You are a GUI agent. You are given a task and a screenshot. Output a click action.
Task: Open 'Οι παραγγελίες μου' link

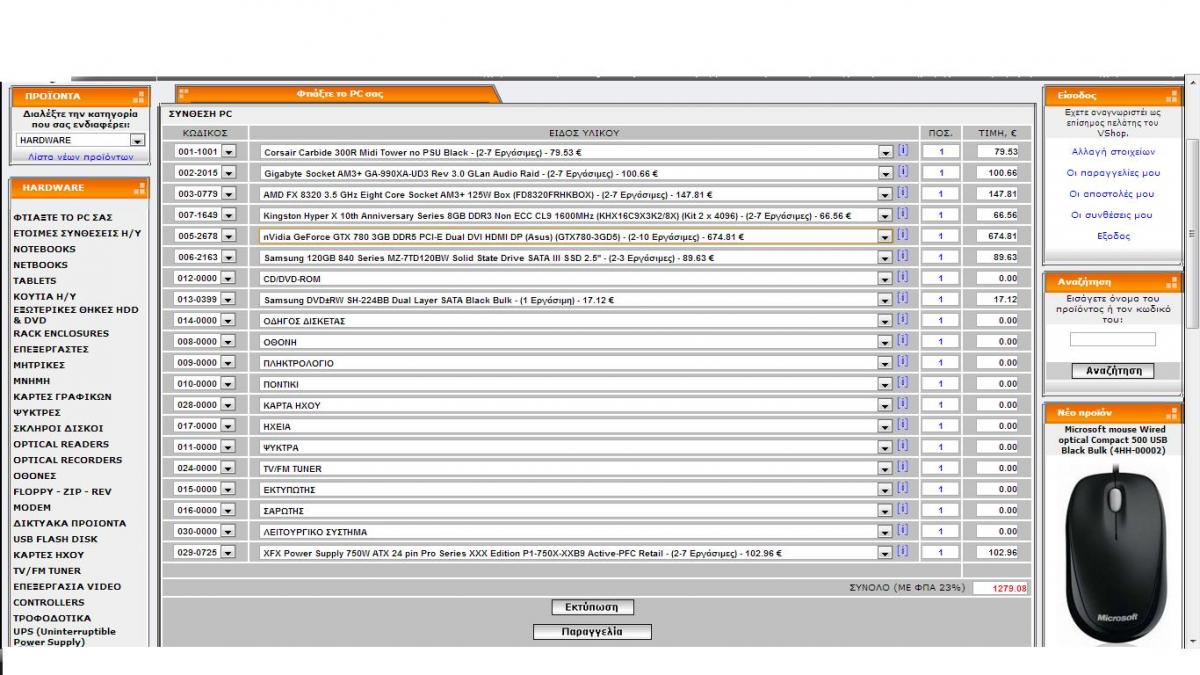coord(1113,173)
